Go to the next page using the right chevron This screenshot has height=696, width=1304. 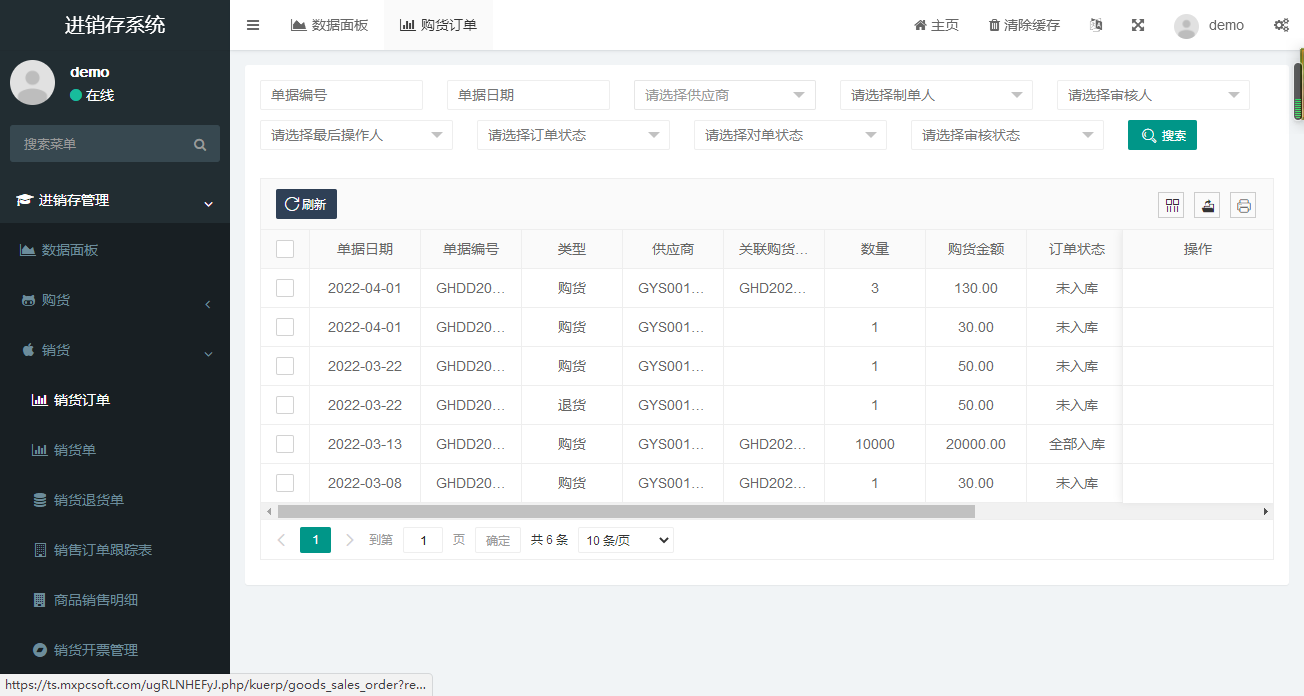click(349, 540)
